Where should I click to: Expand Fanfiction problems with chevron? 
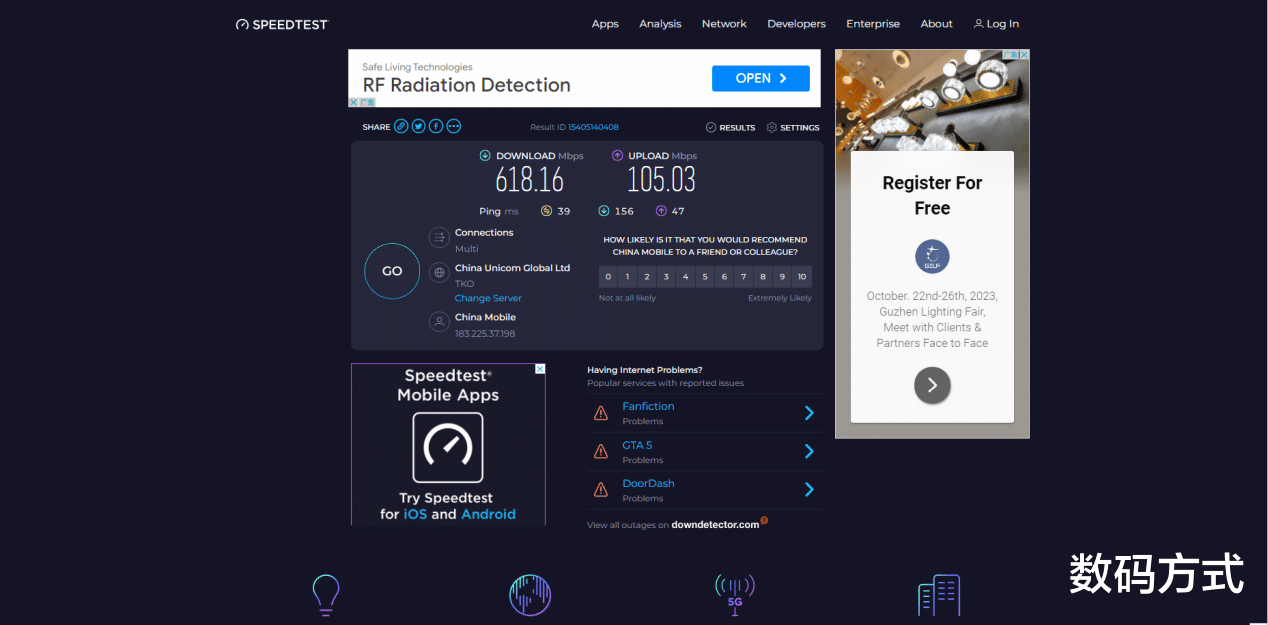pyautogui.click(x=809, y=413)
